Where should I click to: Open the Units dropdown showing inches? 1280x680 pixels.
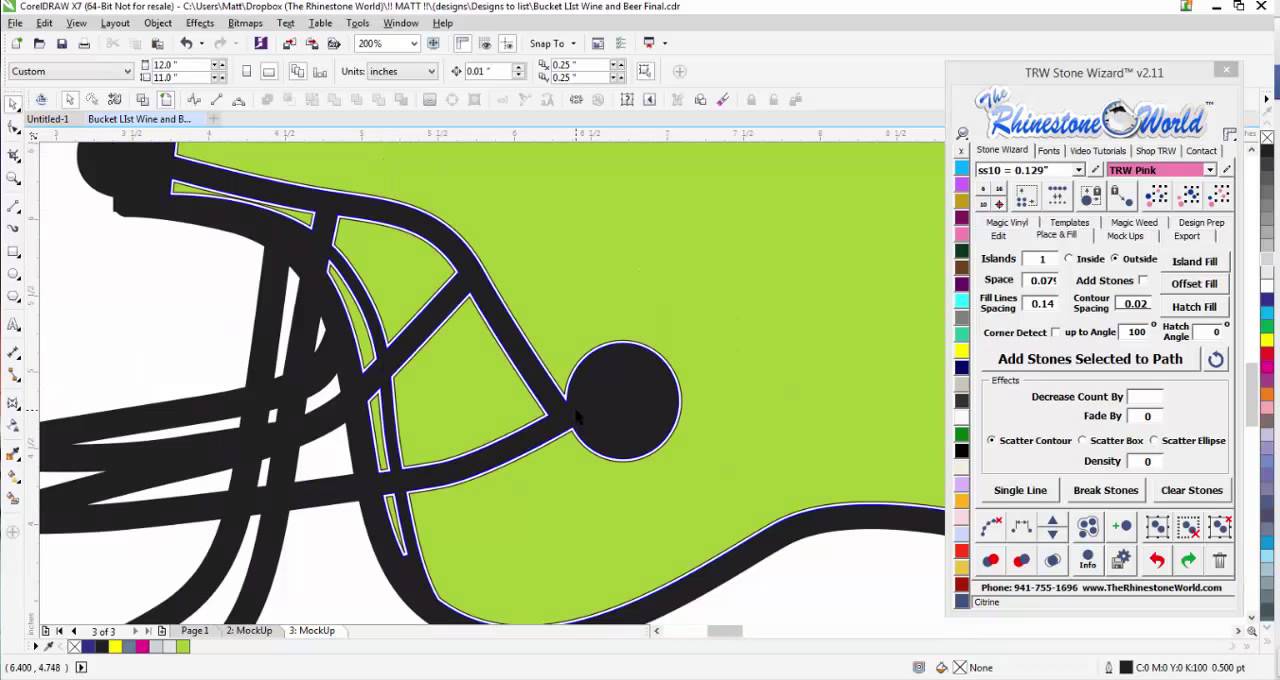(430, 71)
